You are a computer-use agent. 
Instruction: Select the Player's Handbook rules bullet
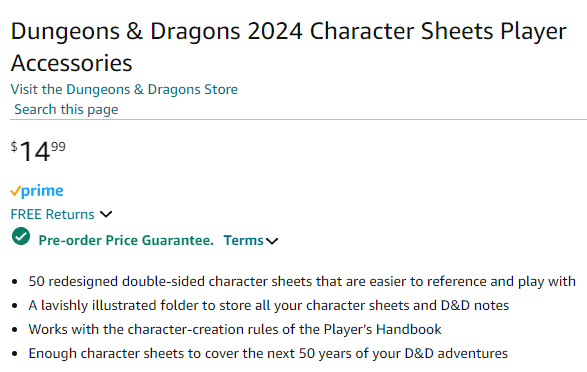pos(235,329)
